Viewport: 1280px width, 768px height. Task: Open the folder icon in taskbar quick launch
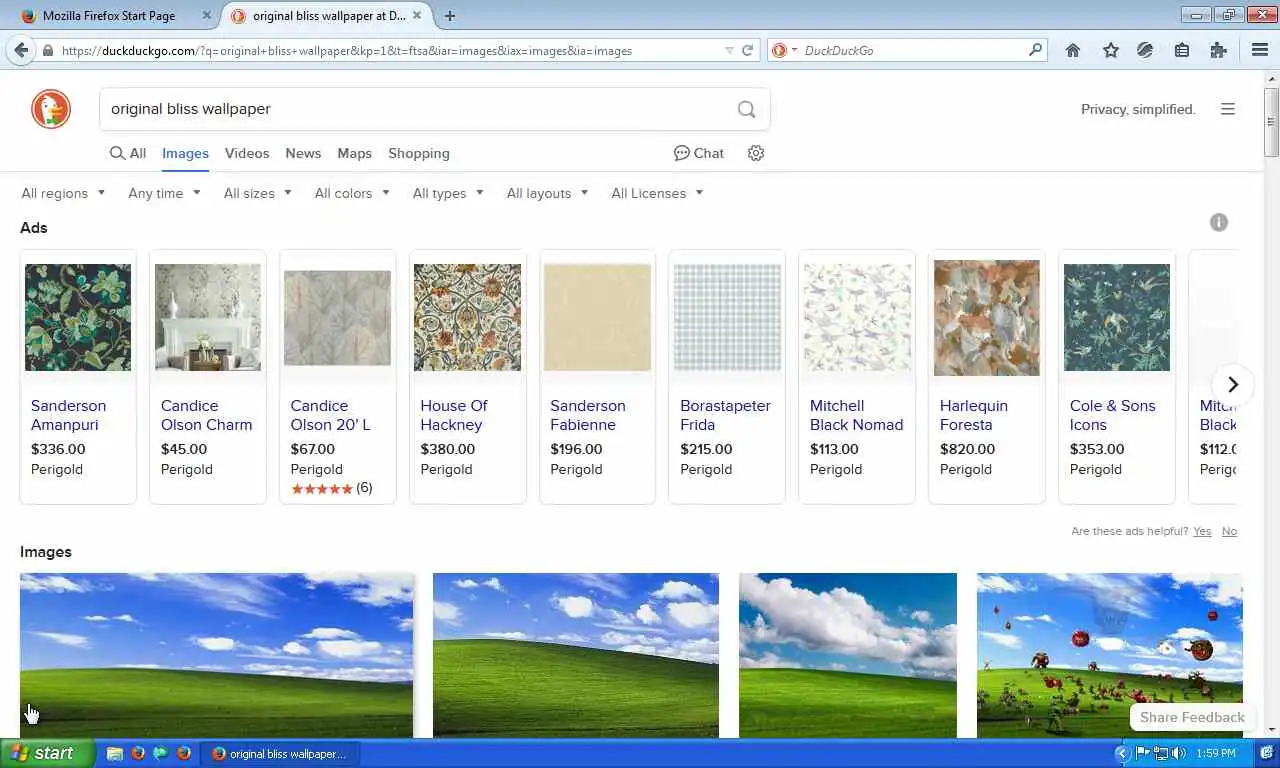point(115,754)
